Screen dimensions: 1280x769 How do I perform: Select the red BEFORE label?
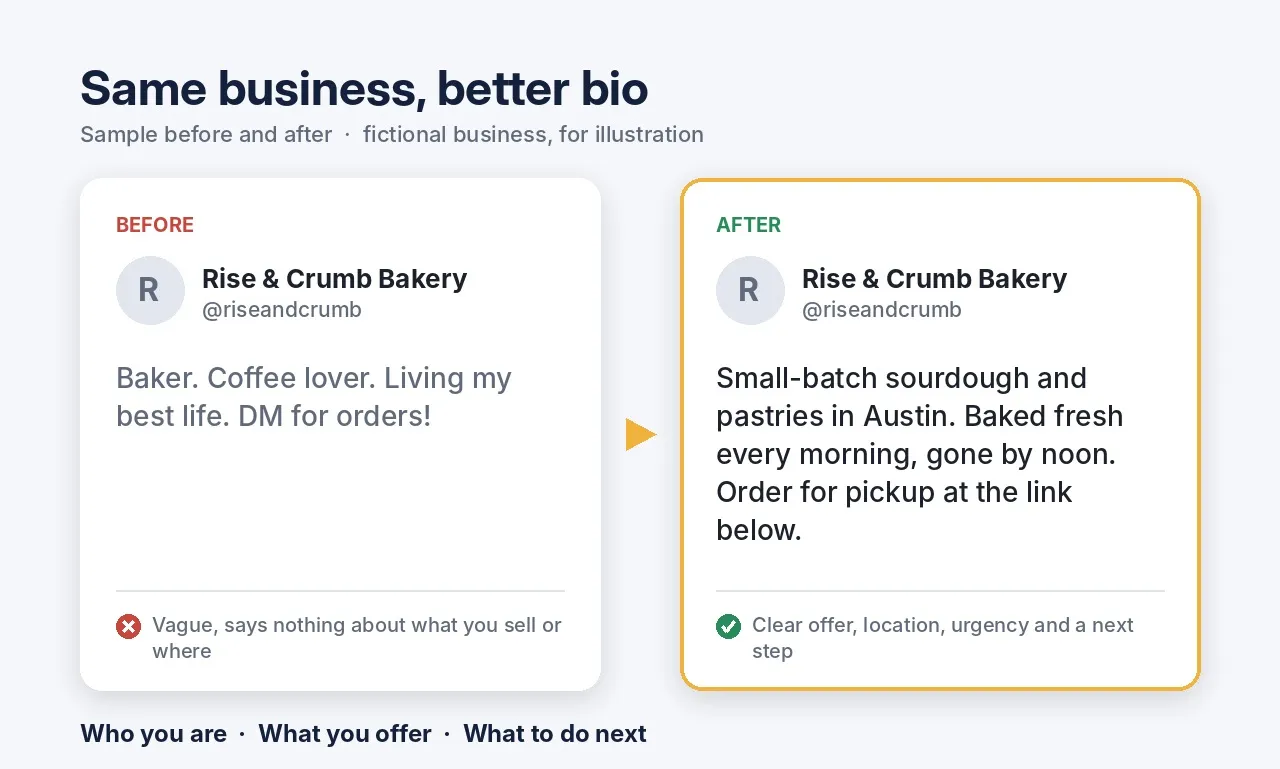(x=155, y=225)
